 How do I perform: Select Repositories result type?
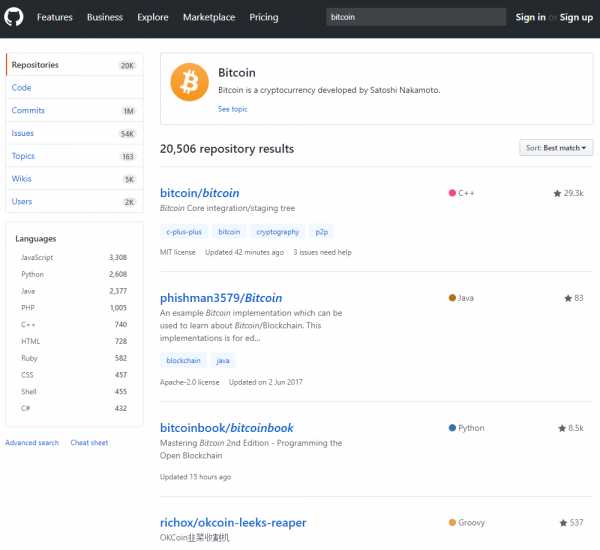click(x=75, y=65)
